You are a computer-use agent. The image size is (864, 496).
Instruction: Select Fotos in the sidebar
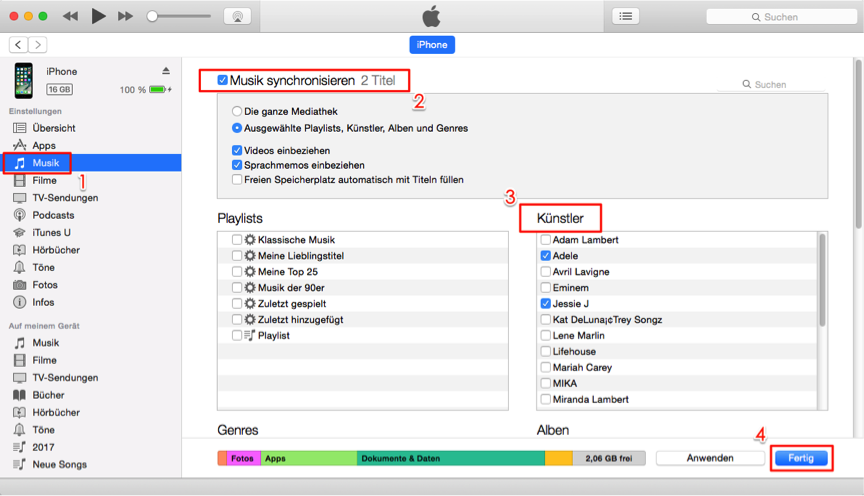click(45, 285)
